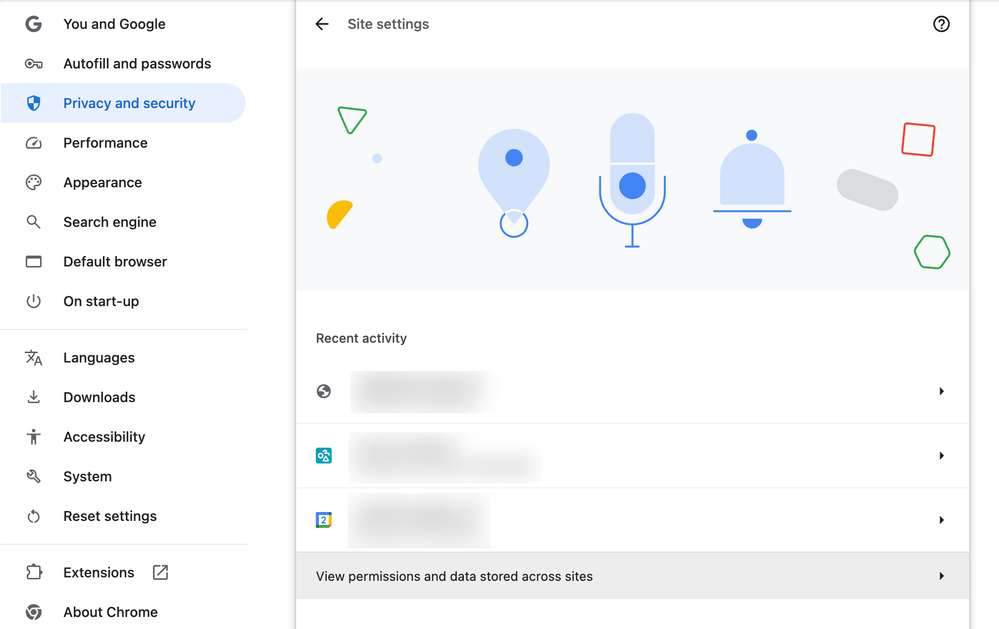999x629 pixels.
Task: Expand the recent activity row with the calendar icon
Action: (x=633, y=520)
